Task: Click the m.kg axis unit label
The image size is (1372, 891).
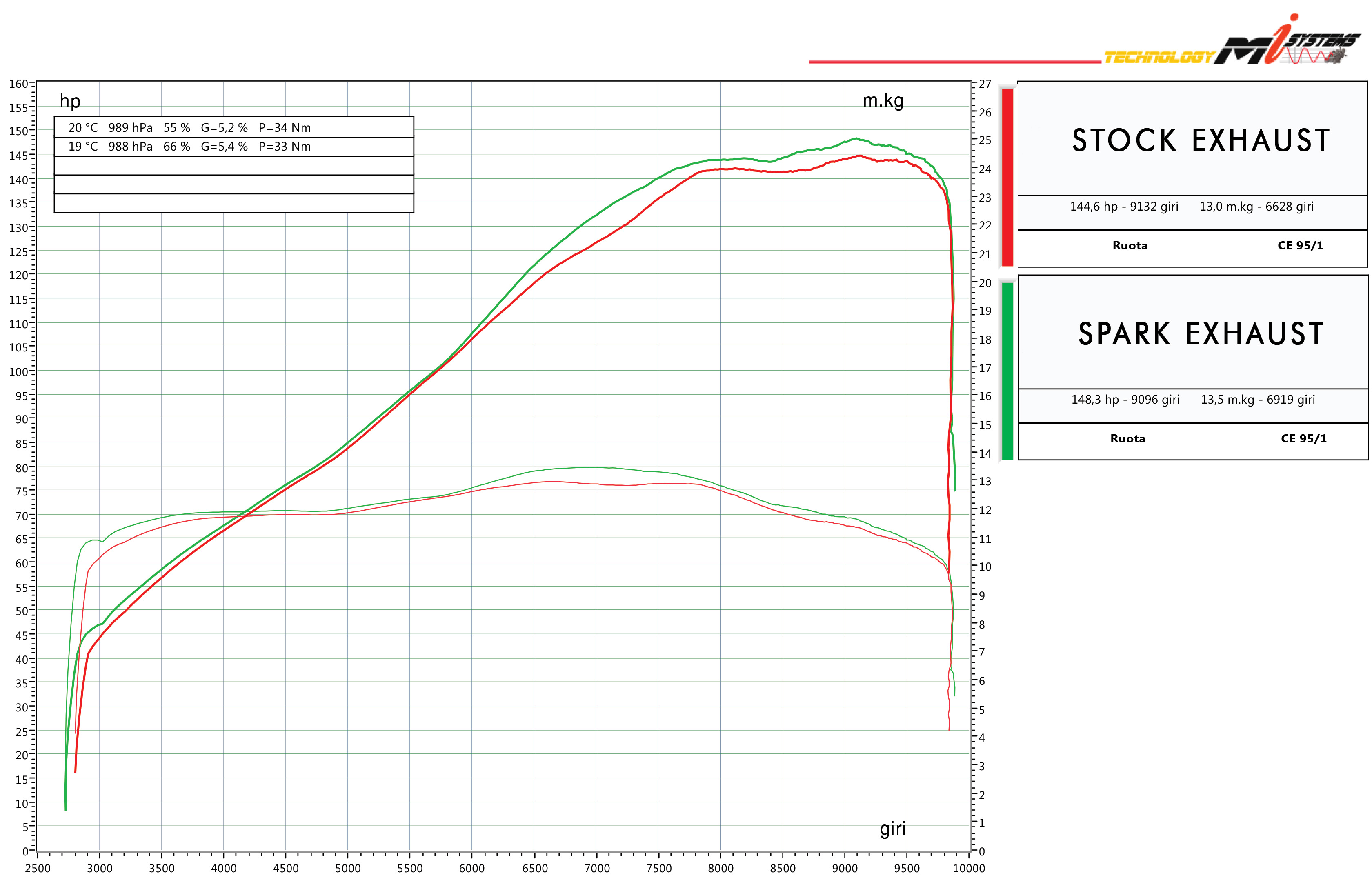Action: [883, 101]
